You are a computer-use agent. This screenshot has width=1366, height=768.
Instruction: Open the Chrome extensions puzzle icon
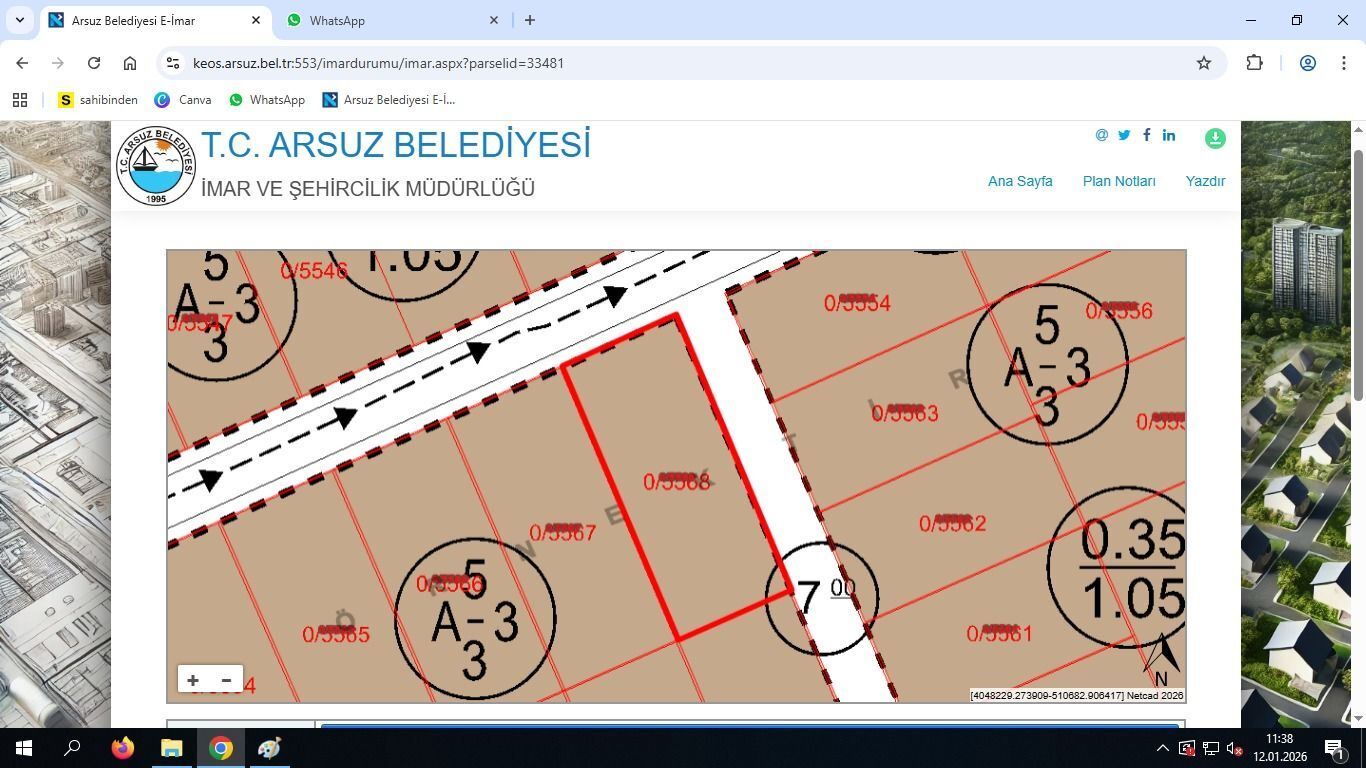[x=1254, y=63]
